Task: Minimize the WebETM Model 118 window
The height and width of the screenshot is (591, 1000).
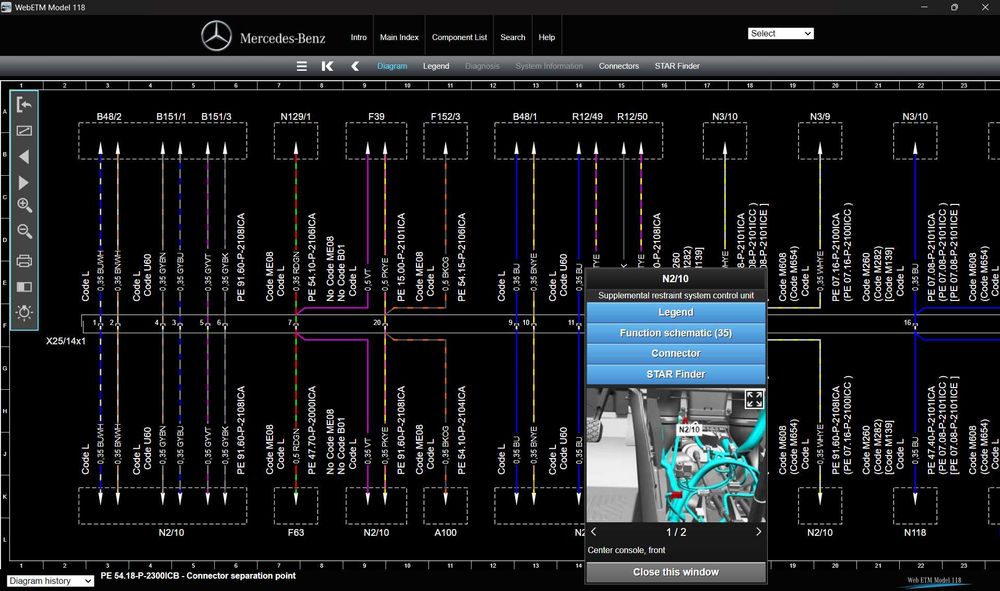Action: 924,8
